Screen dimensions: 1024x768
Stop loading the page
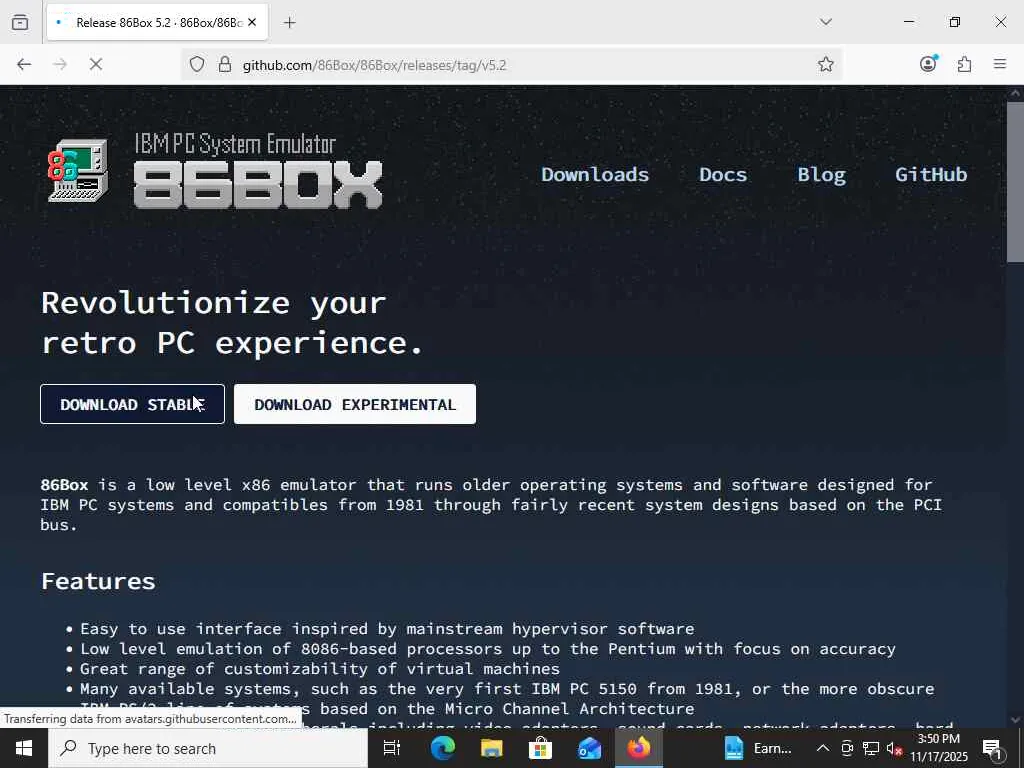96,64
